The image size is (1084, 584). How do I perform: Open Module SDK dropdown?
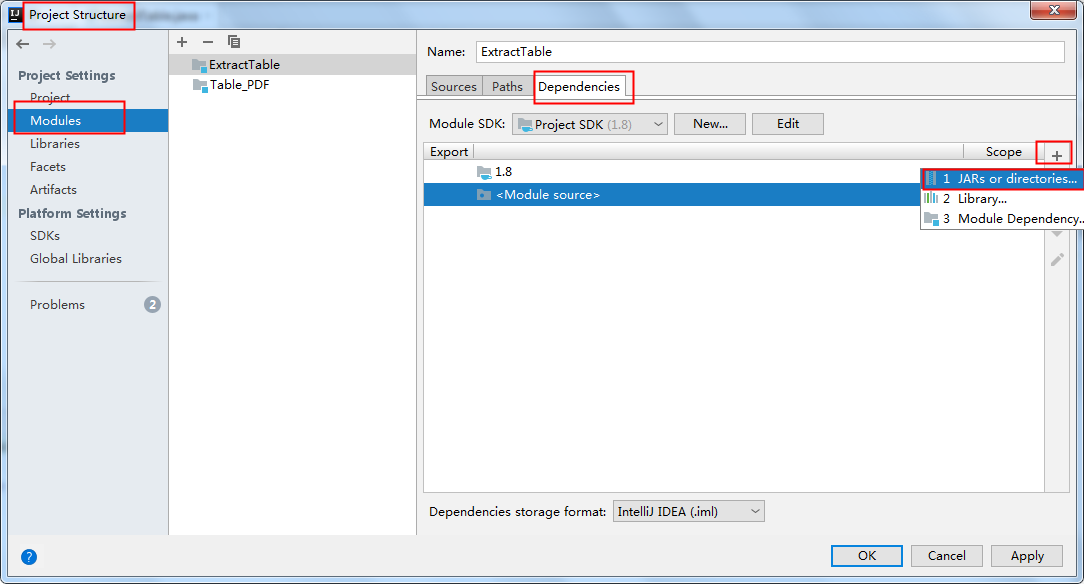point(590,124)
